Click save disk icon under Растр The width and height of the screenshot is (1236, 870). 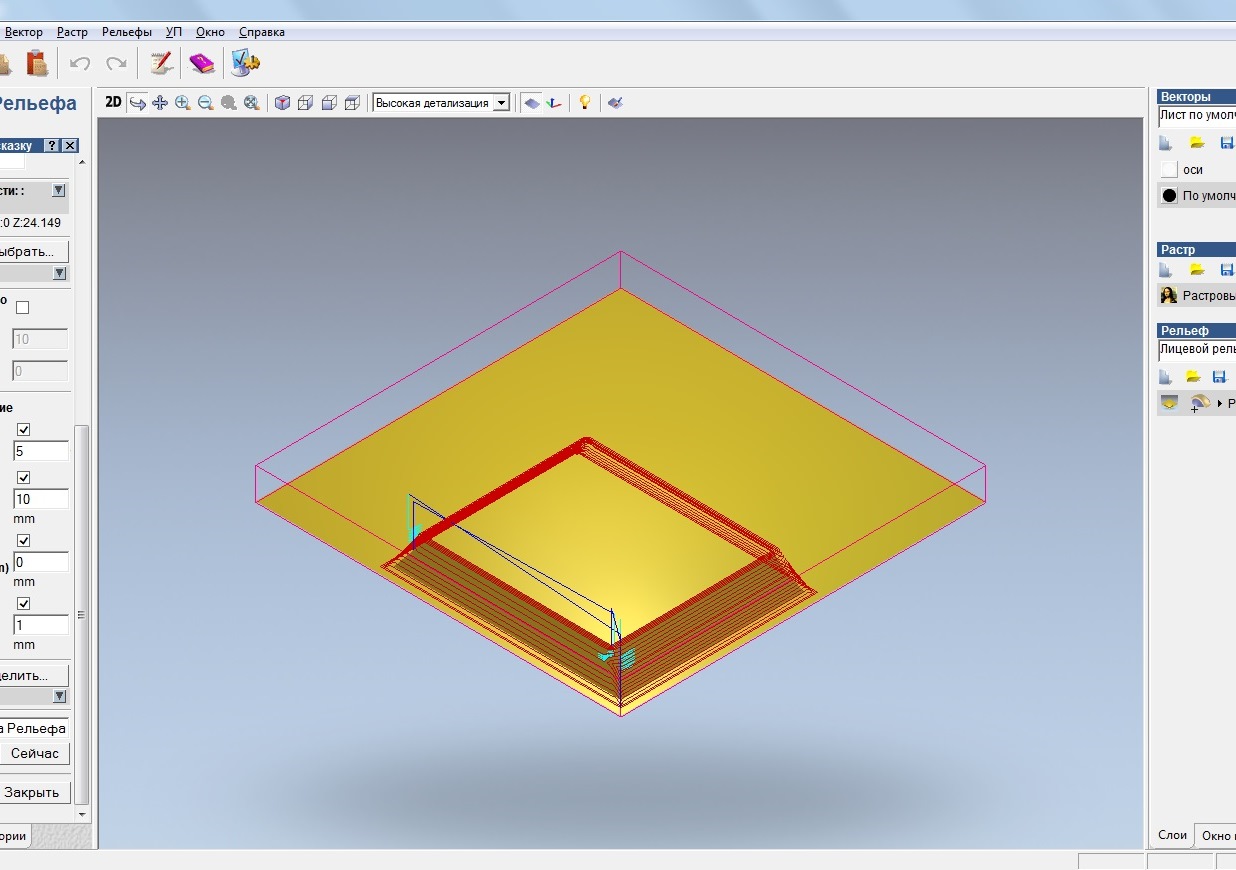(x=1226, y=270)
